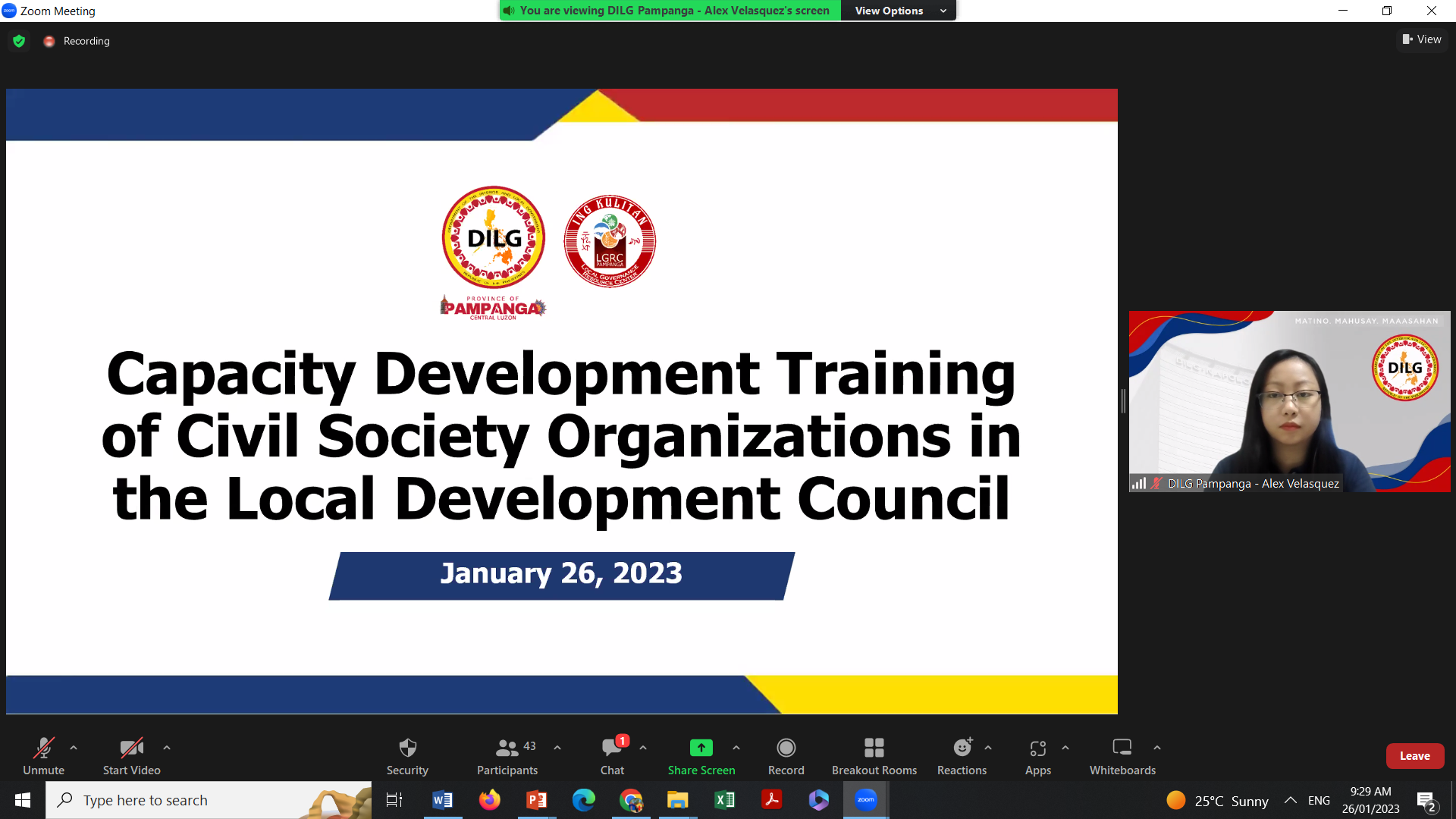Image resolution: width=1456 pixels, height=819 pixels.
Task: Expand the Whiteboards options arrow
Action: click(x=1157, y=748)
